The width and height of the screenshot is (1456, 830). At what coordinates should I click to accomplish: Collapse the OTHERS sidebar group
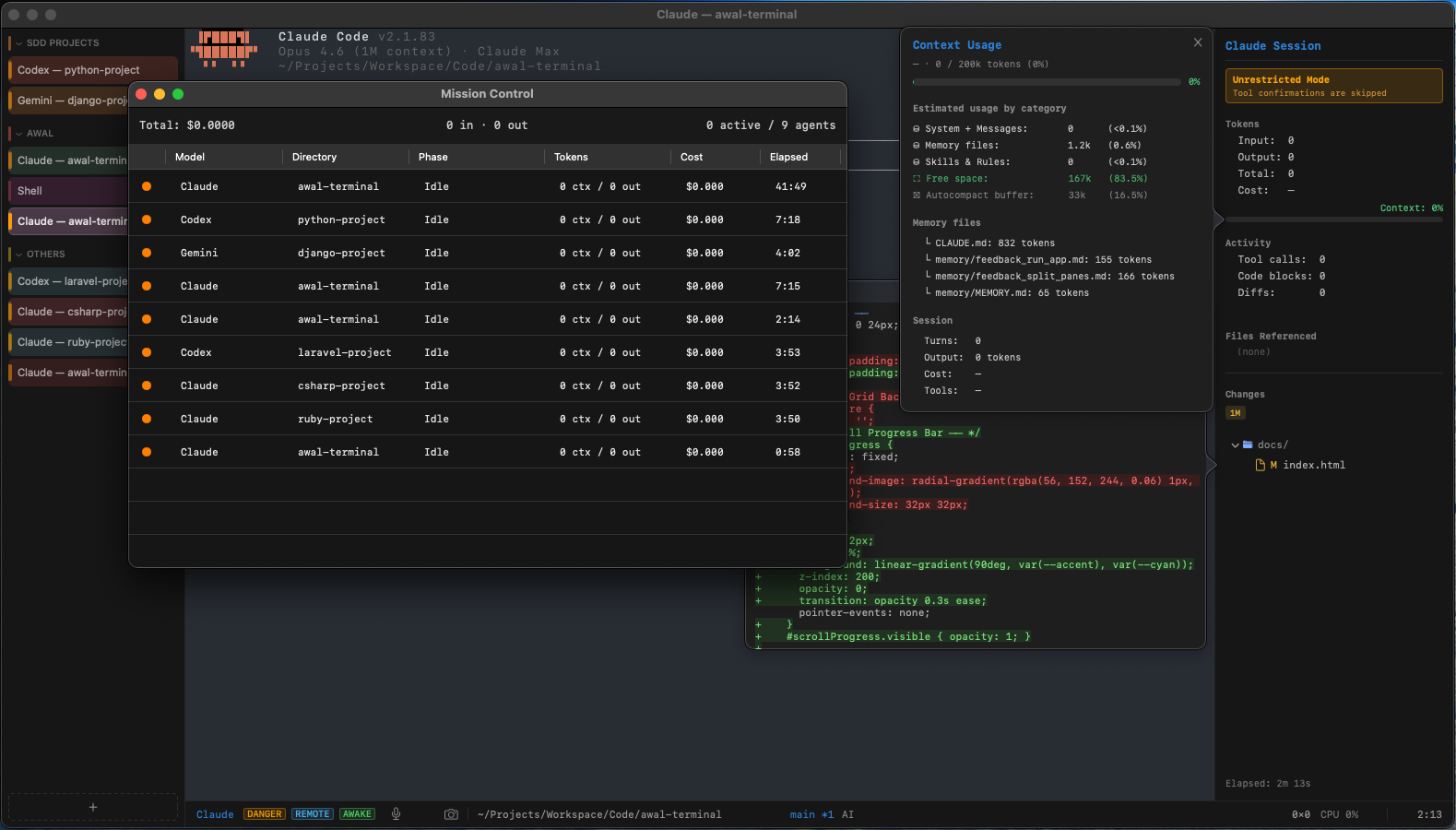[18, 255]
